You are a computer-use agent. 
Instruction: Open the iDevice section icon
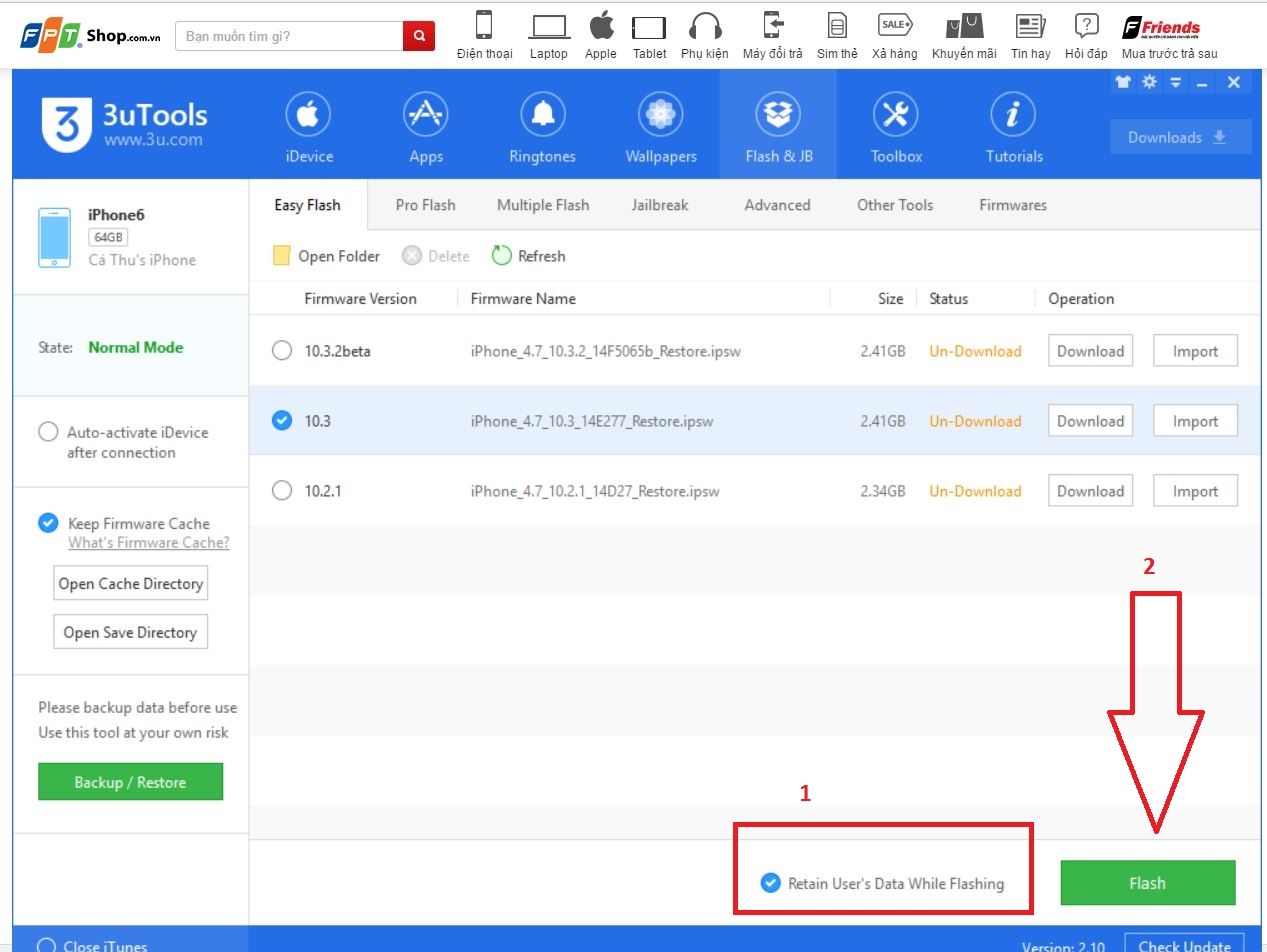(x=308, y=116)
